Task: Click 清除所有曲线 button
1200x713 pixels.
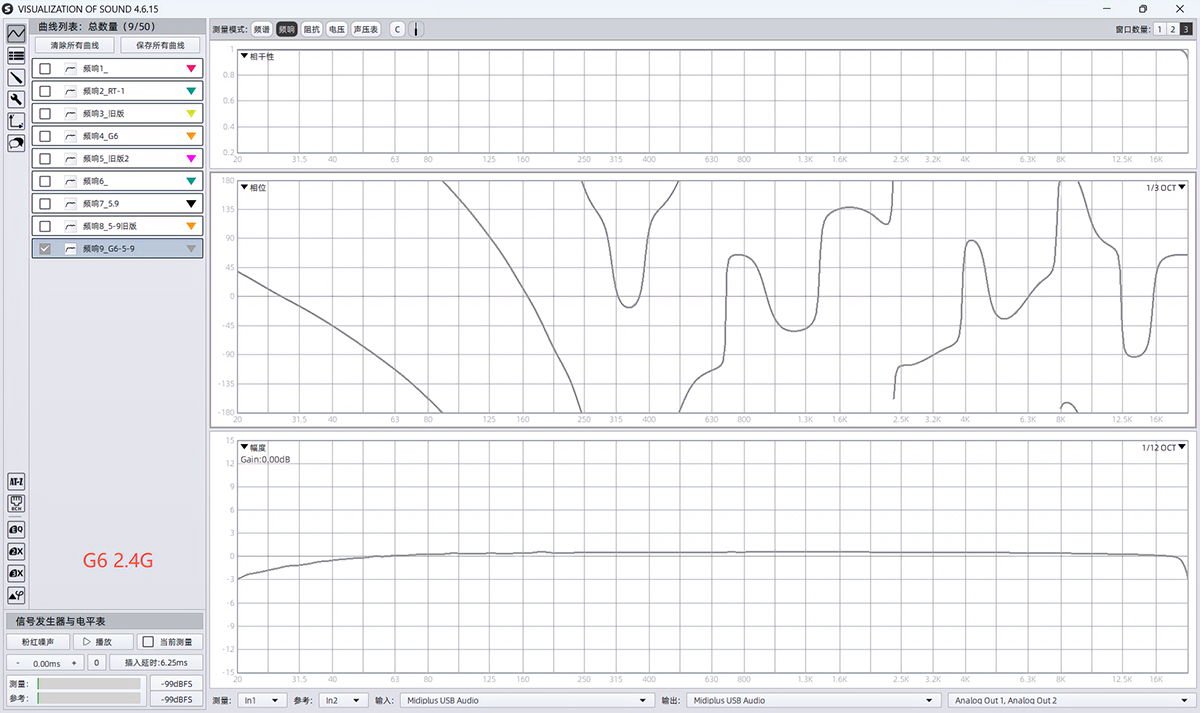Action: click(x=73, y=46)
